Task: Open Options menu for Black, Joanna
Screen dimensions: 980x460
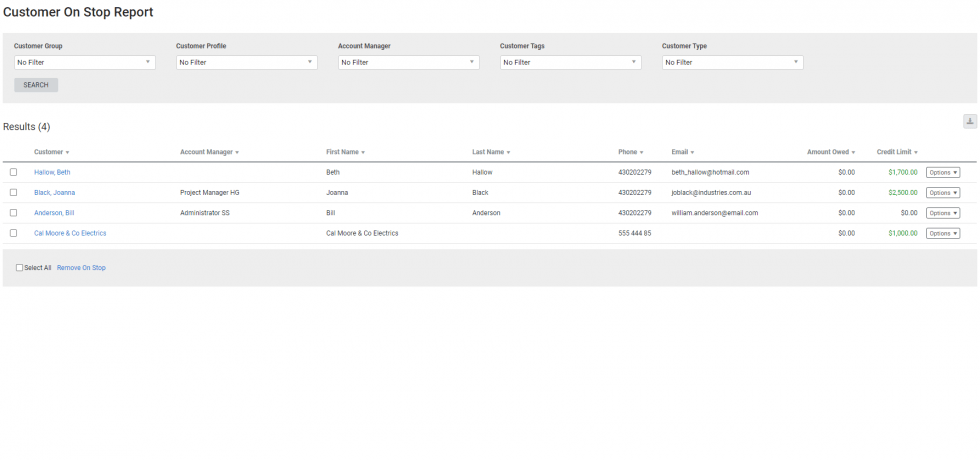Action: pos(942,192)
